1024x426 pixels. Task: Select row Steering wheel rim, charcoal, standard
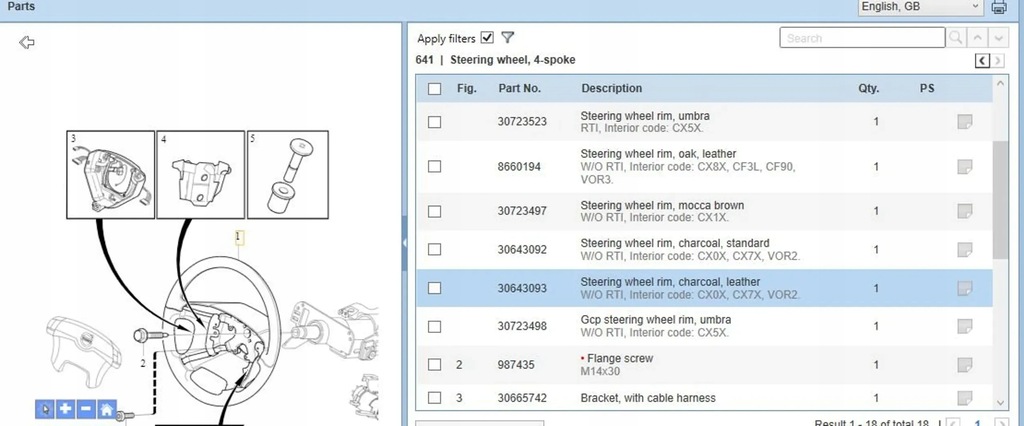pos(704,250)
